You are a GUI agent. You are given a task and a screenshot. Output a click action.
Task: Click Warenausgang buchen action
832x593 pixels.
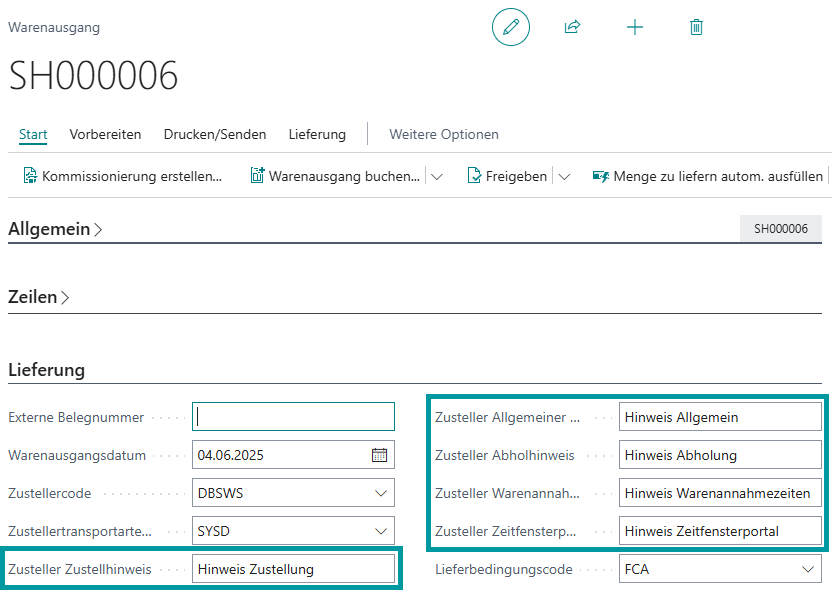click(335, 176)
